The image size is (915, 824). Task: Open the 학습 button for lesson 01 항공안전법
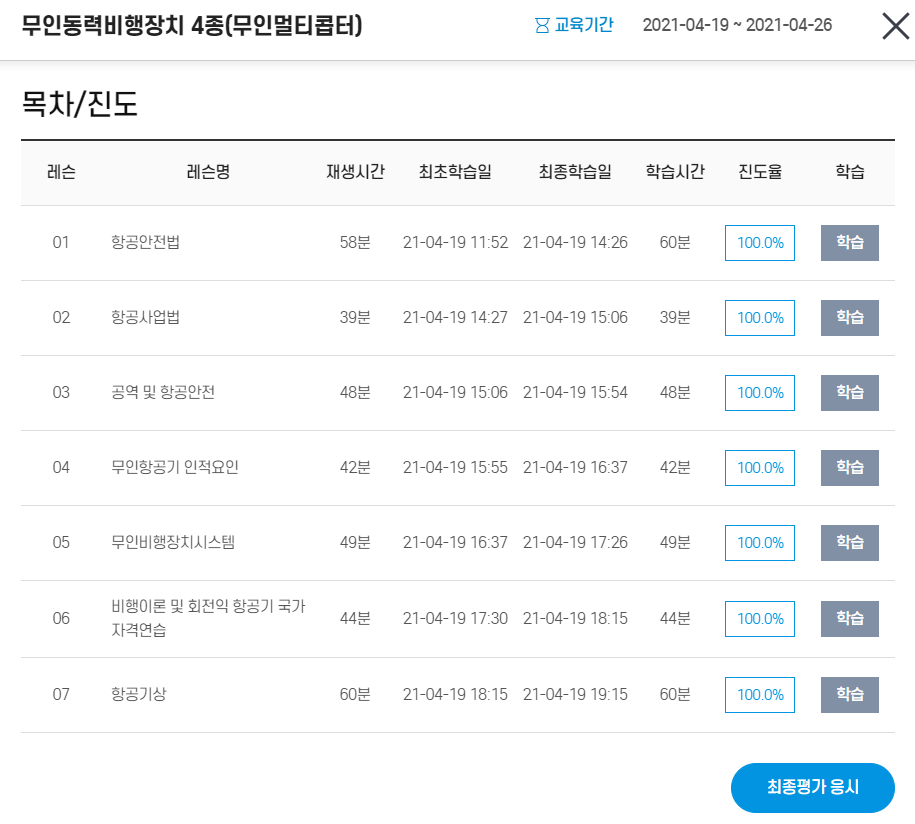click(850, 243)
